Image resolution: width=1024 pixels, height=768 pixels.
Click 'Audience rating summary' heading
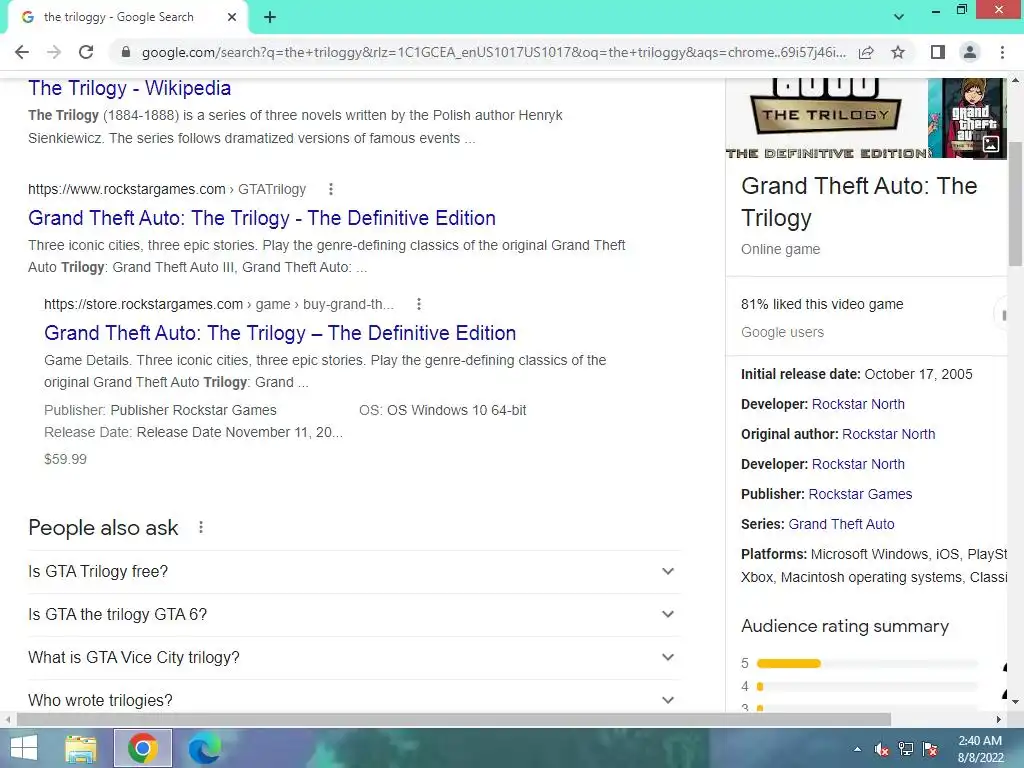844,626
